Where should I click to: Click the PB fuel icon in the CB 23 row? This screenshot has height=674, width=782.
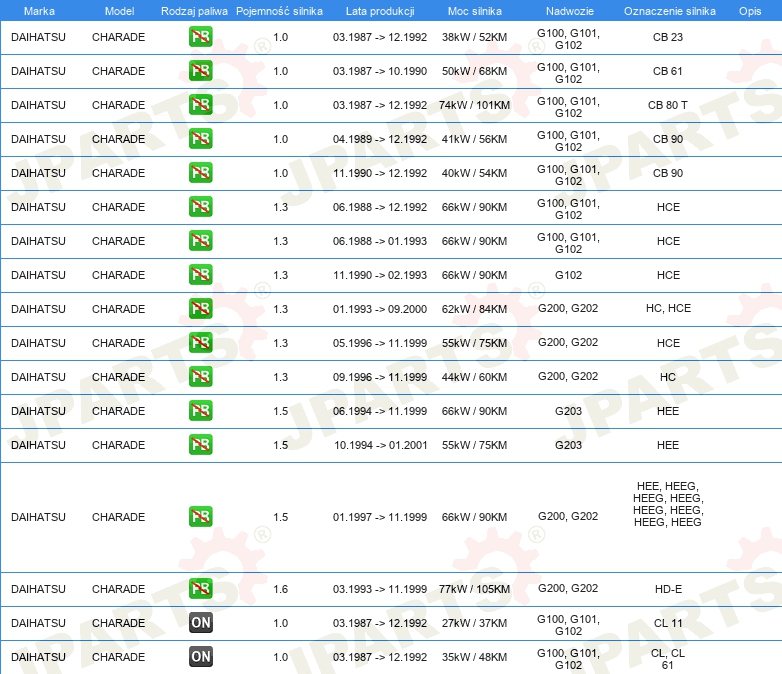(x=200, y=37)
